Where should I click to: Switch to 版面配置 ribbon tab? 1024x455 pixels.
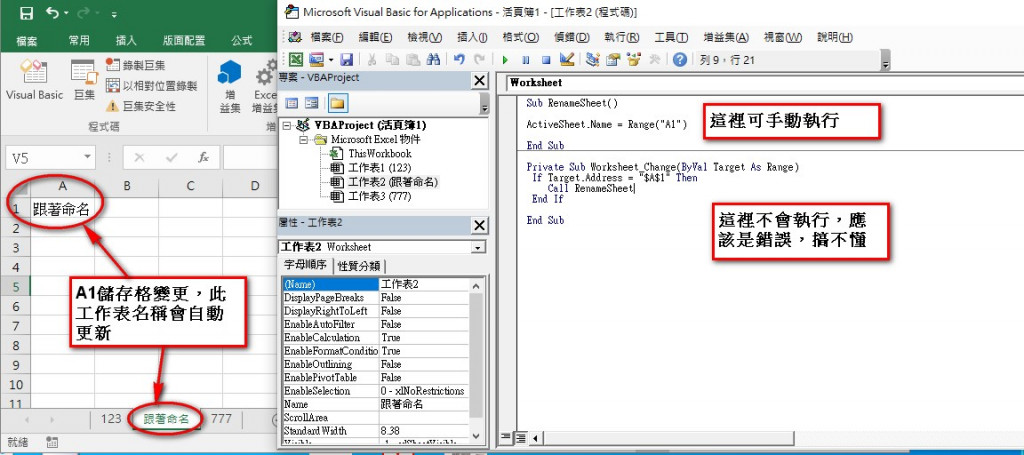point(184,40)
